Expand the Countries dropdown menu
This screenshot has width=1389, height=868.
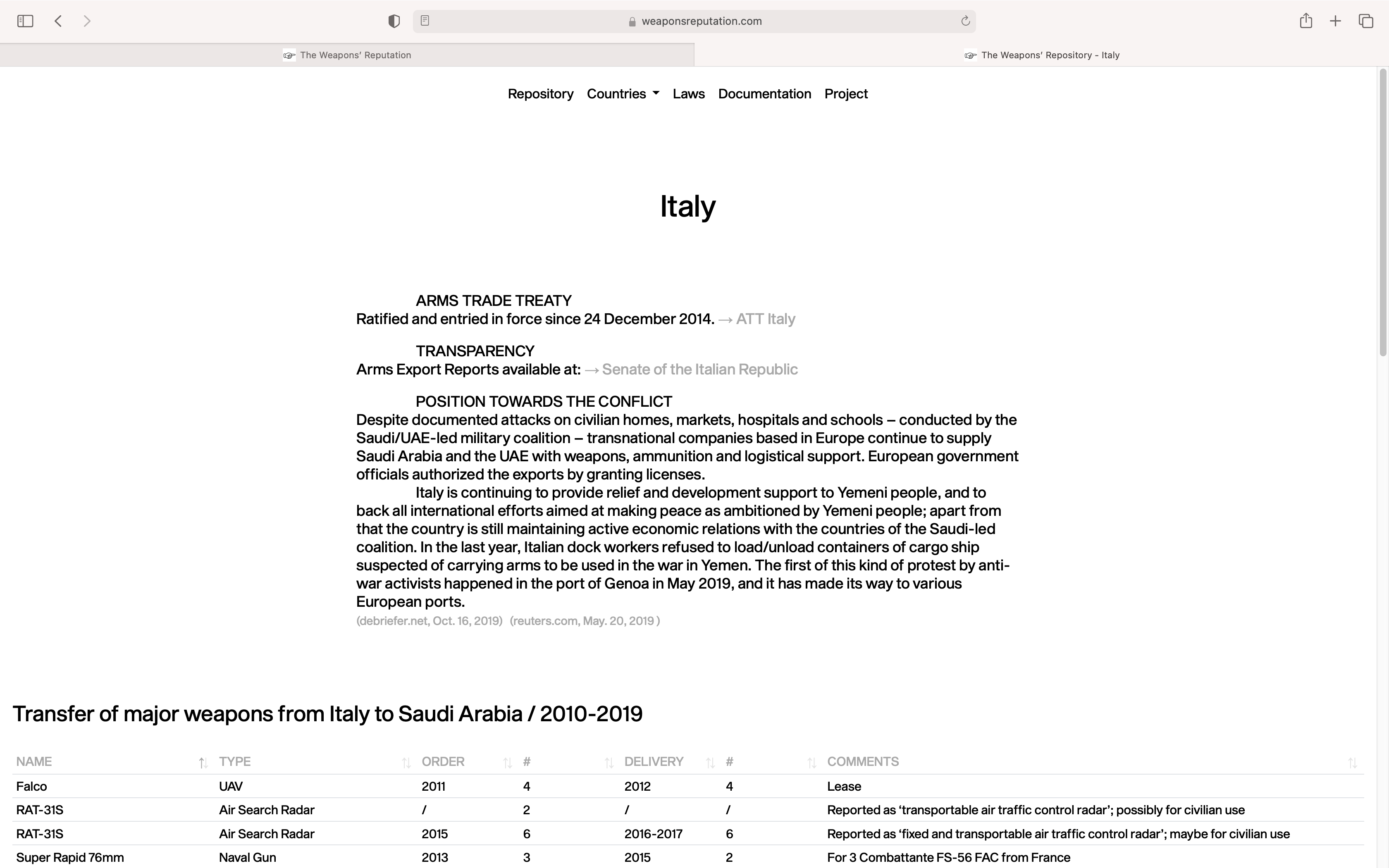pyautogui.click(x=623, y=93)
